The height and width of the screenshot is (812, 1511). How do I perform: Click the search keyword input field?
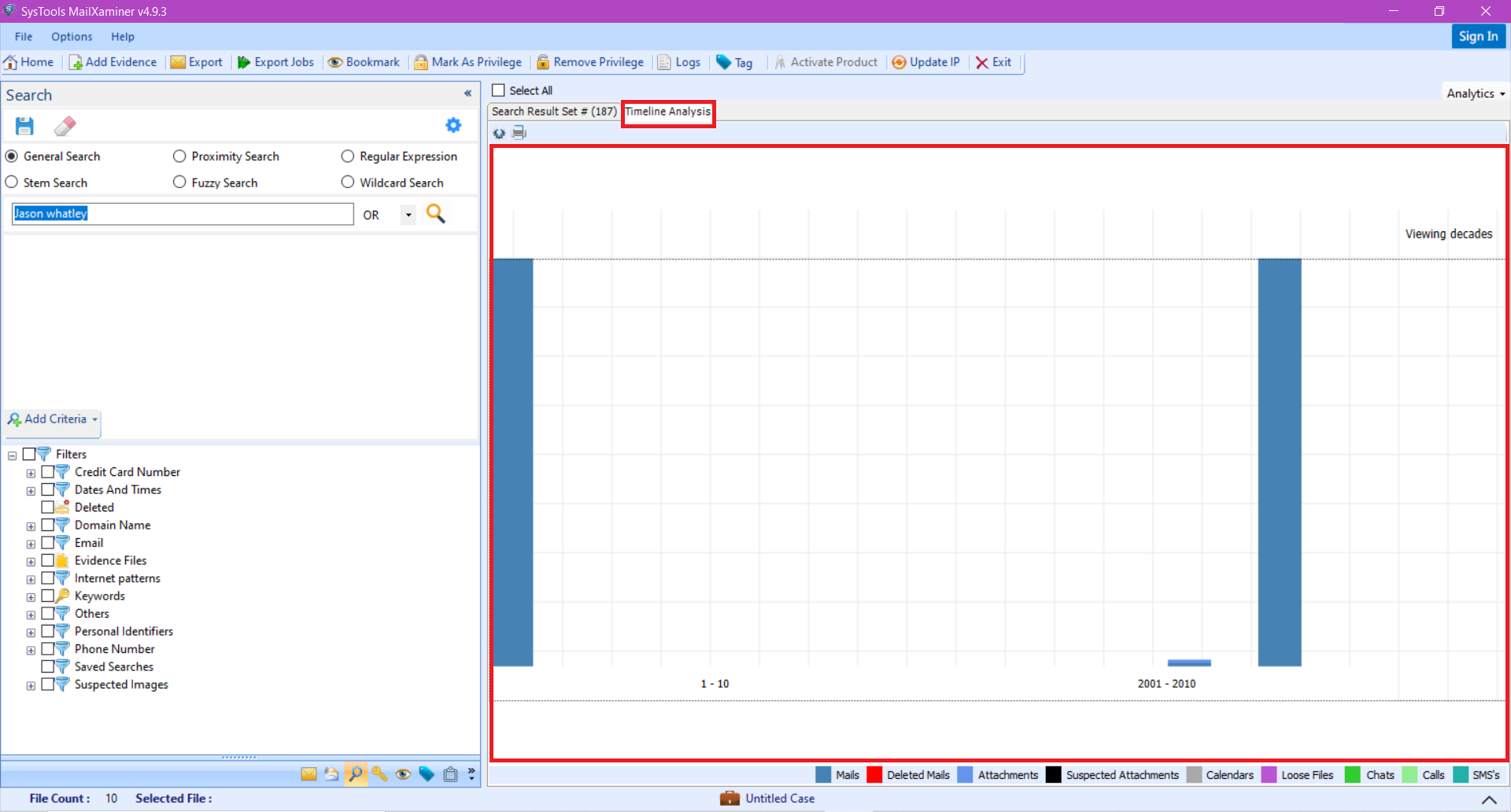pos(181,213)
